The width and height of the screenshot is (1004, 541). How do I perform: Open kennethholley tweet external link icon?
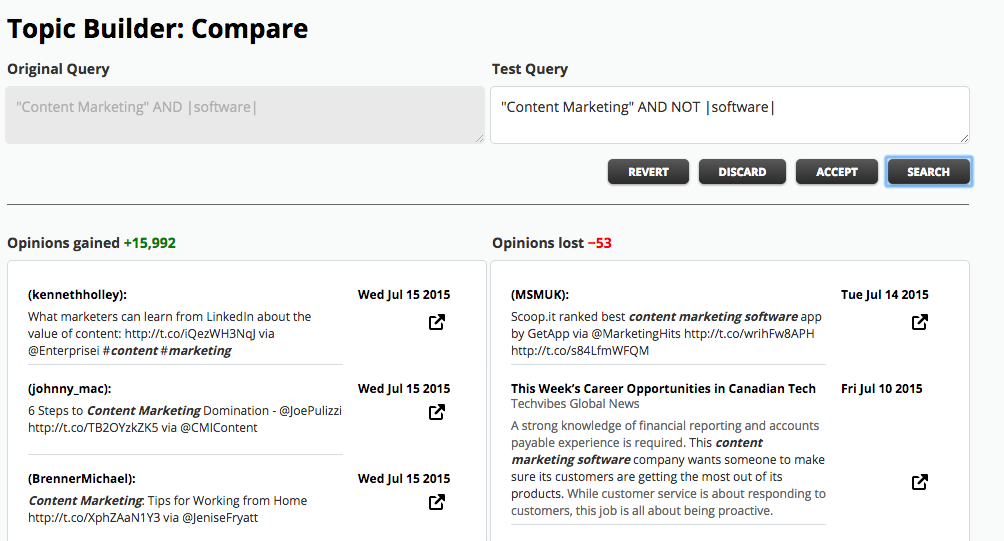pyautogui.click(x=437, y=322)
